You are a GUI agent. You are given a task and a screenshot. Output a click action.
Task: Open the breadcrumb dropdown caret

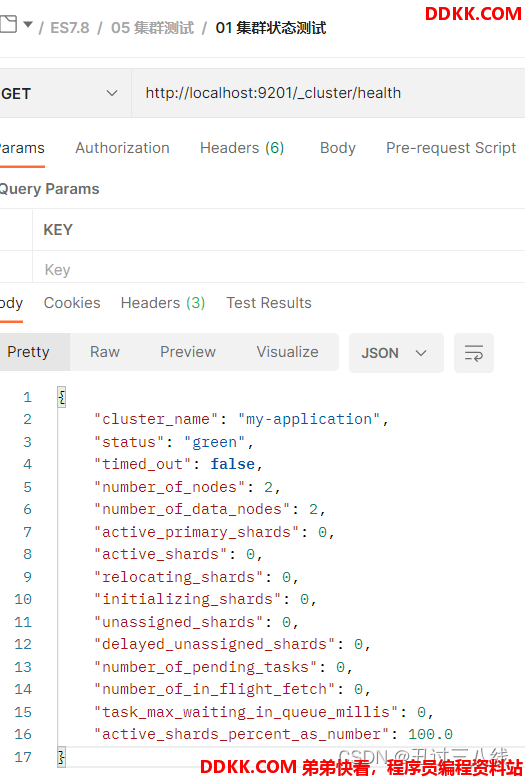[28, 24]
